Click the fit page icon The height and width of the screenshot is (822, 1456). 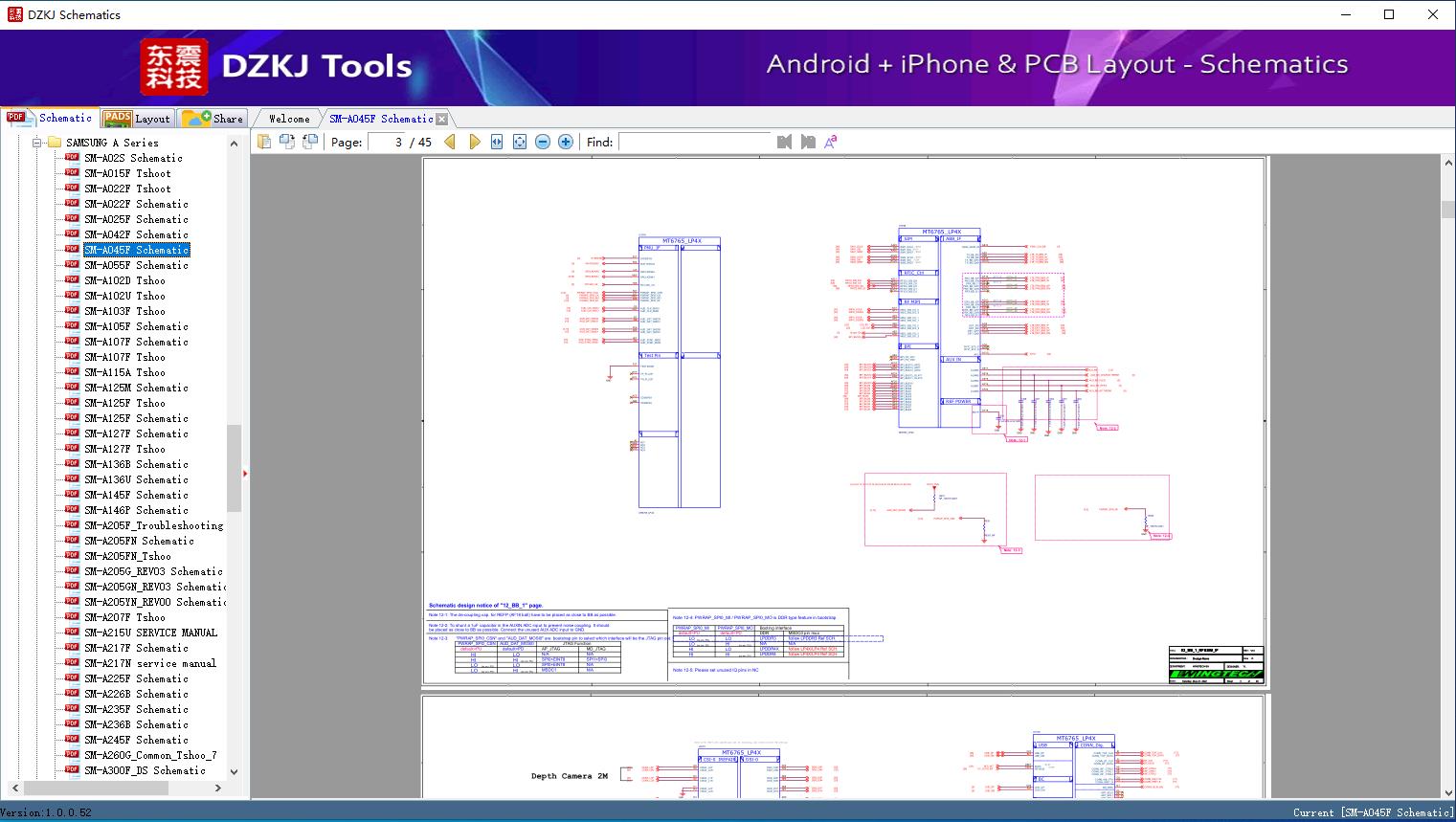(x=520, y=142)
